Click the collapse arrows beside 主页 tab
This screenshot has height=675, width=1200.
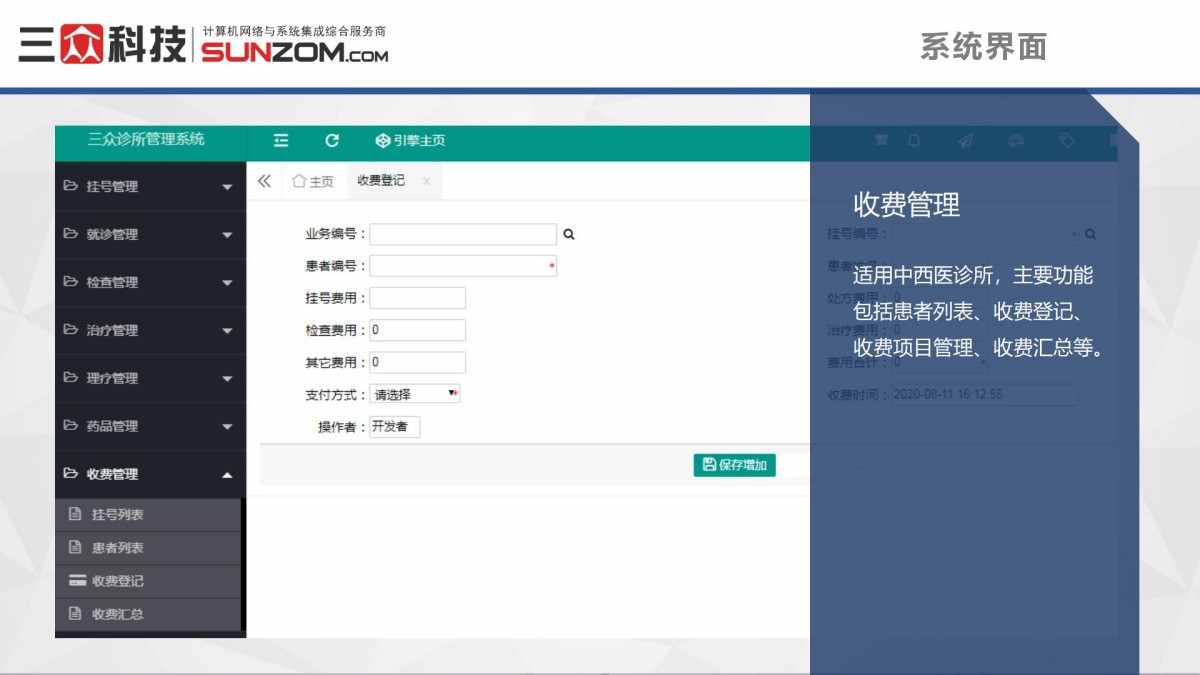point(263,181)
